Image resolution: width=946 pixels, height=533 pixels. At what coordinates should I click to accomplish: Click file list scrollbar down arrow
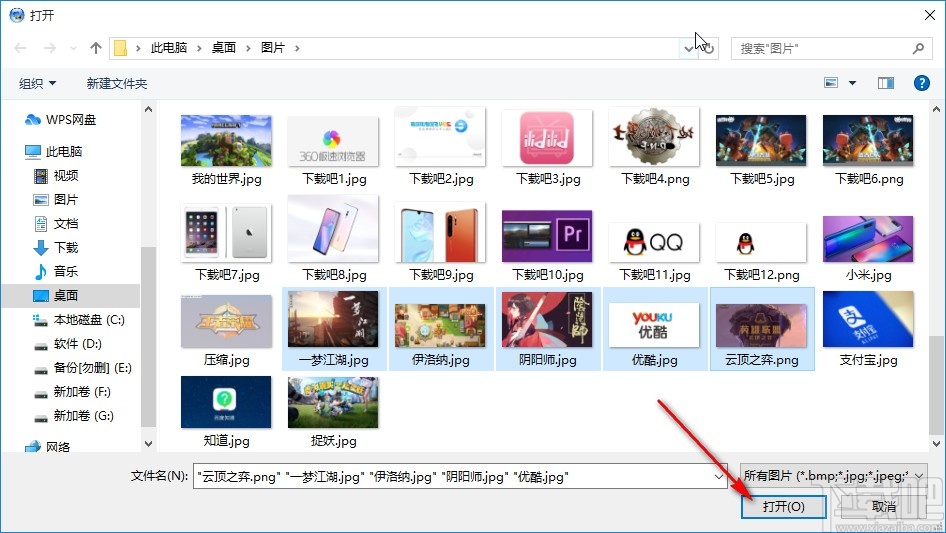936,444
